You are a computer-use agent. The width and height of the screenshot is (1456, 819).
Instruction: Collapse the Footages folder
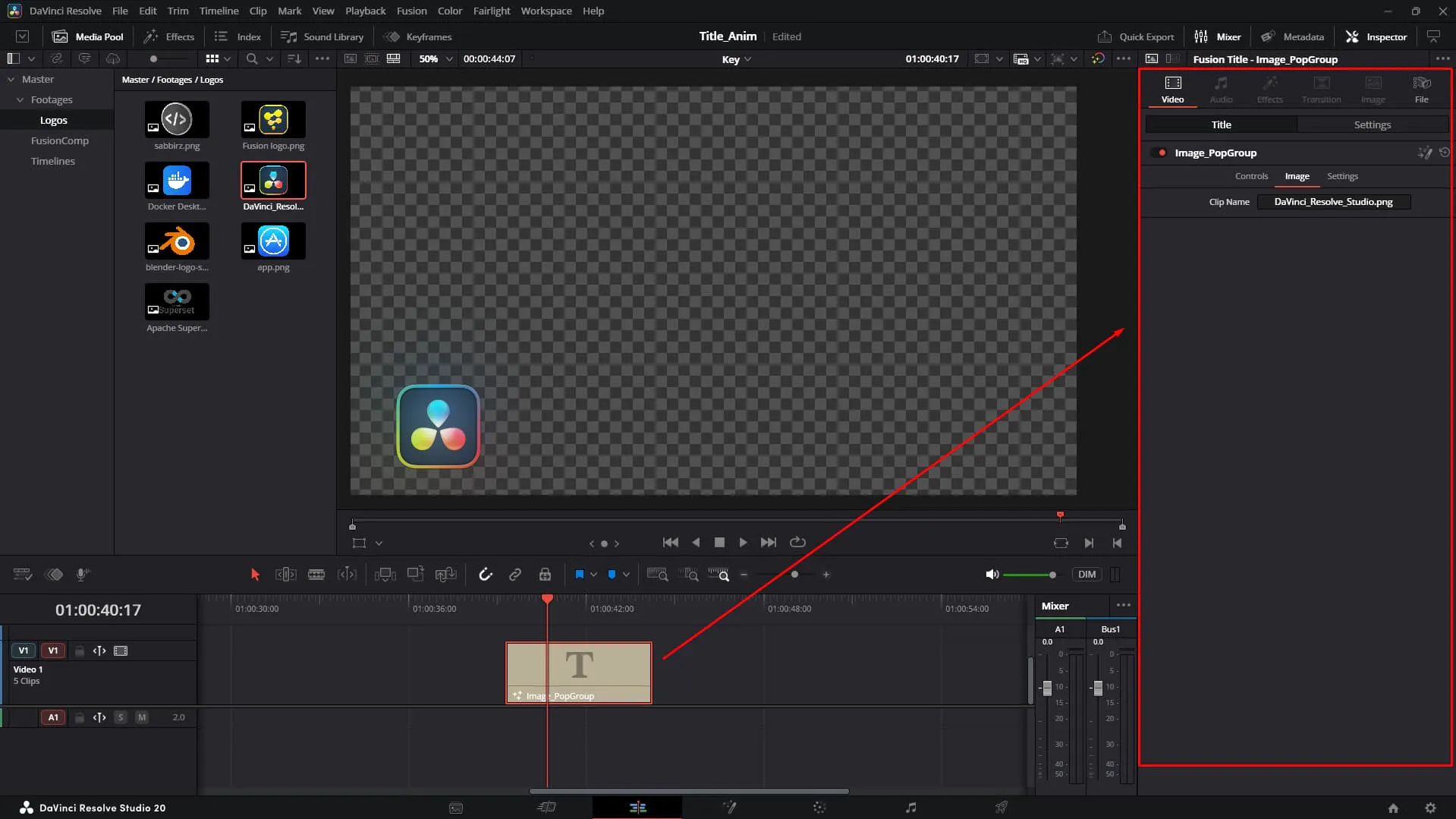pyautogui.click(x=20, y=99)
